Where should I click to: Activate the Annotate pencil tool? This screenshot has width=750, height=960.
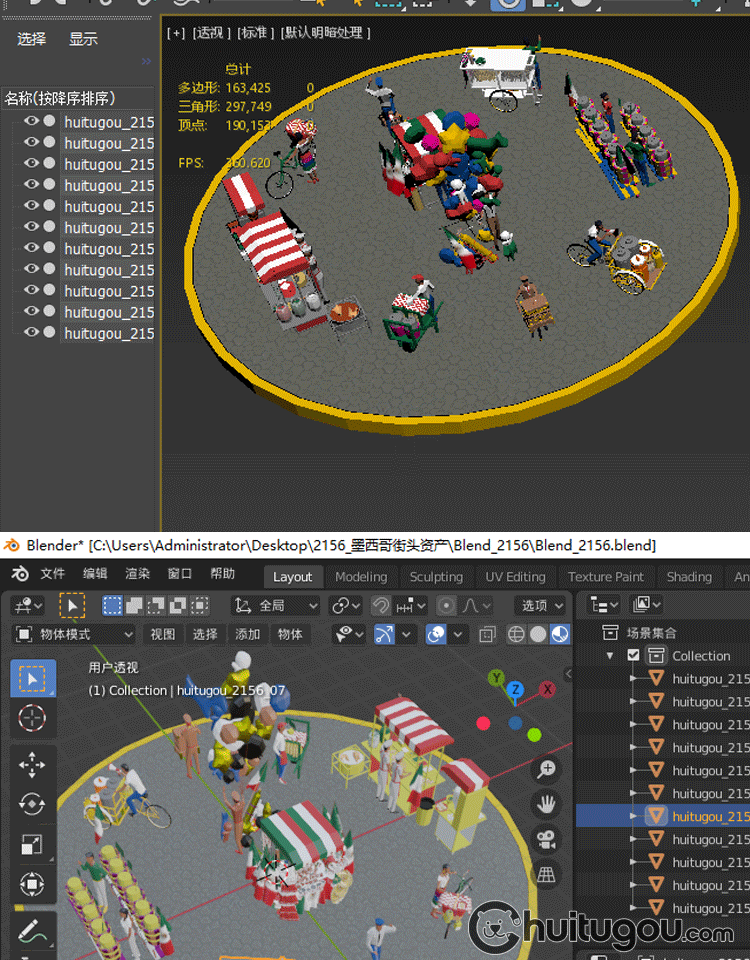(x=33, y=931)
